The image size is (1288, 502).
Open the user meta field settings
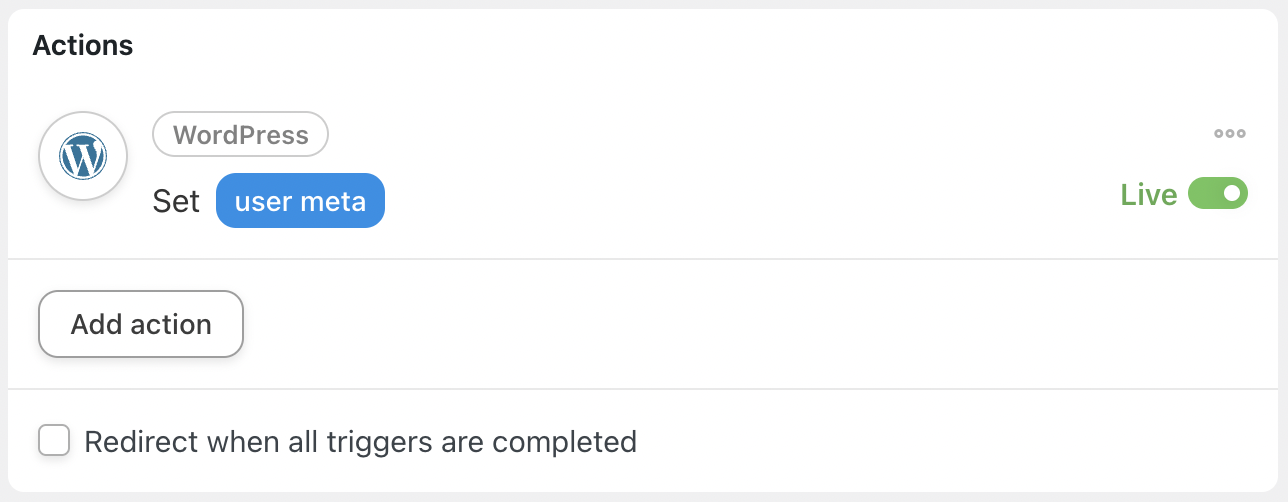pyautogui.click(x=300, y=201)
